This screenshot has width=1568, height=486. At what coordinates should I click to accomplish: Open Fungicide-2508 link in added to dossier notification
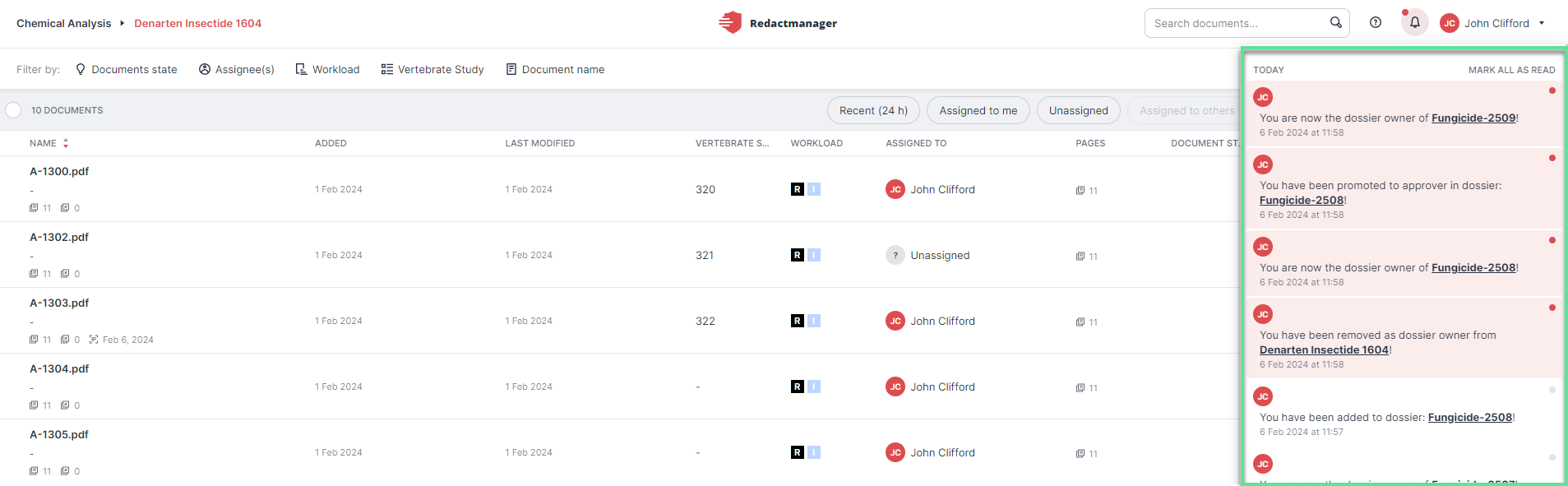pyautogui.click(x=1470, y=417)
